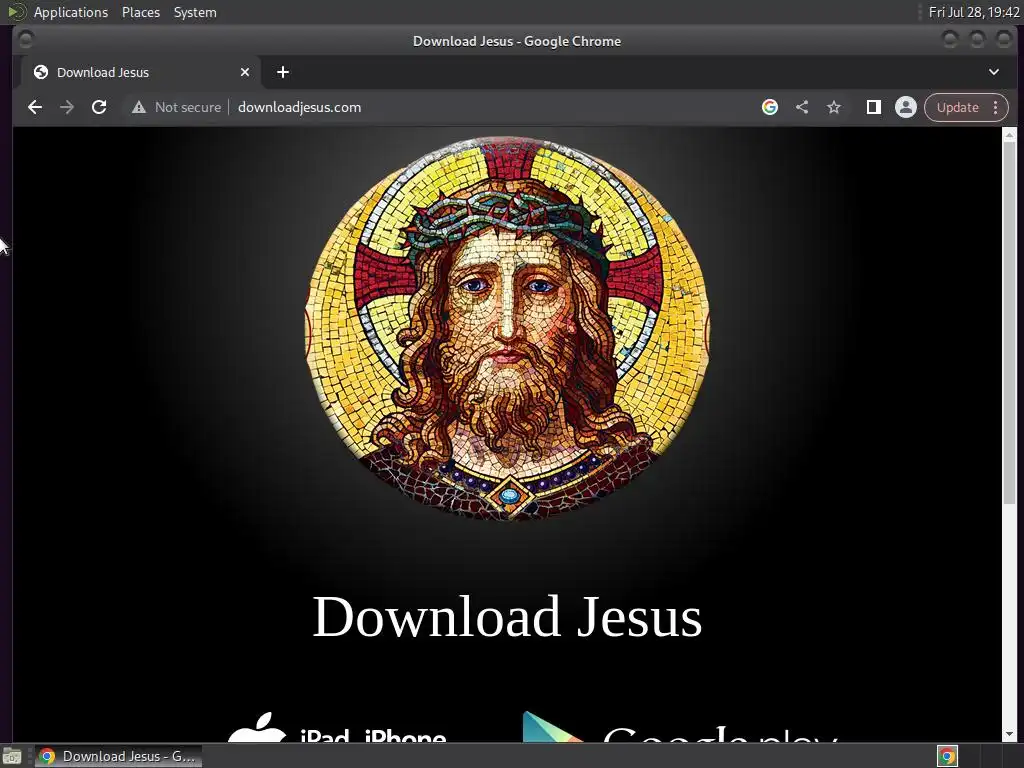
Task: Open a new tab with the plus button
Action: [x=283, y=72]
